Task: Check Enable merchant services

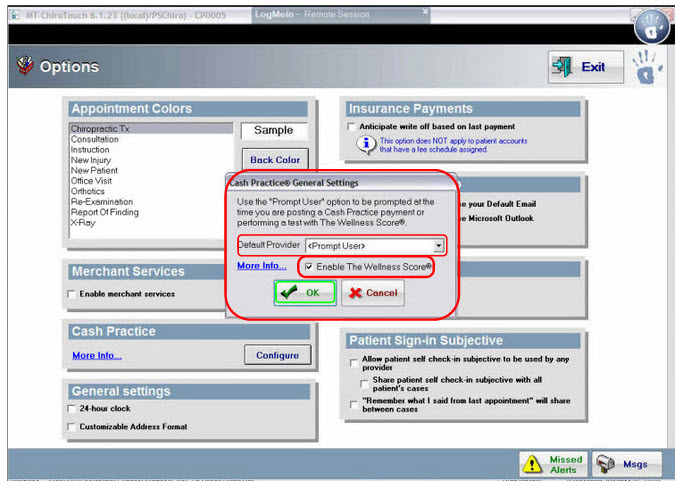Action: click(x=72, y=294)
